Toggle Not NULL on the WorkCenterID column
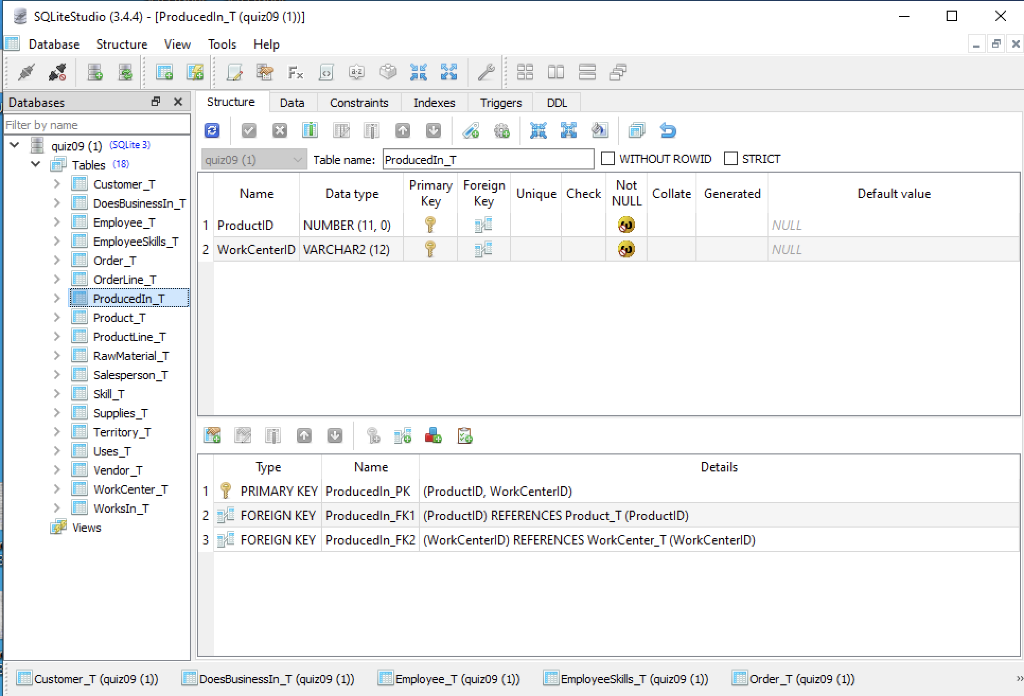The image size is (1024, 696). 626,249
